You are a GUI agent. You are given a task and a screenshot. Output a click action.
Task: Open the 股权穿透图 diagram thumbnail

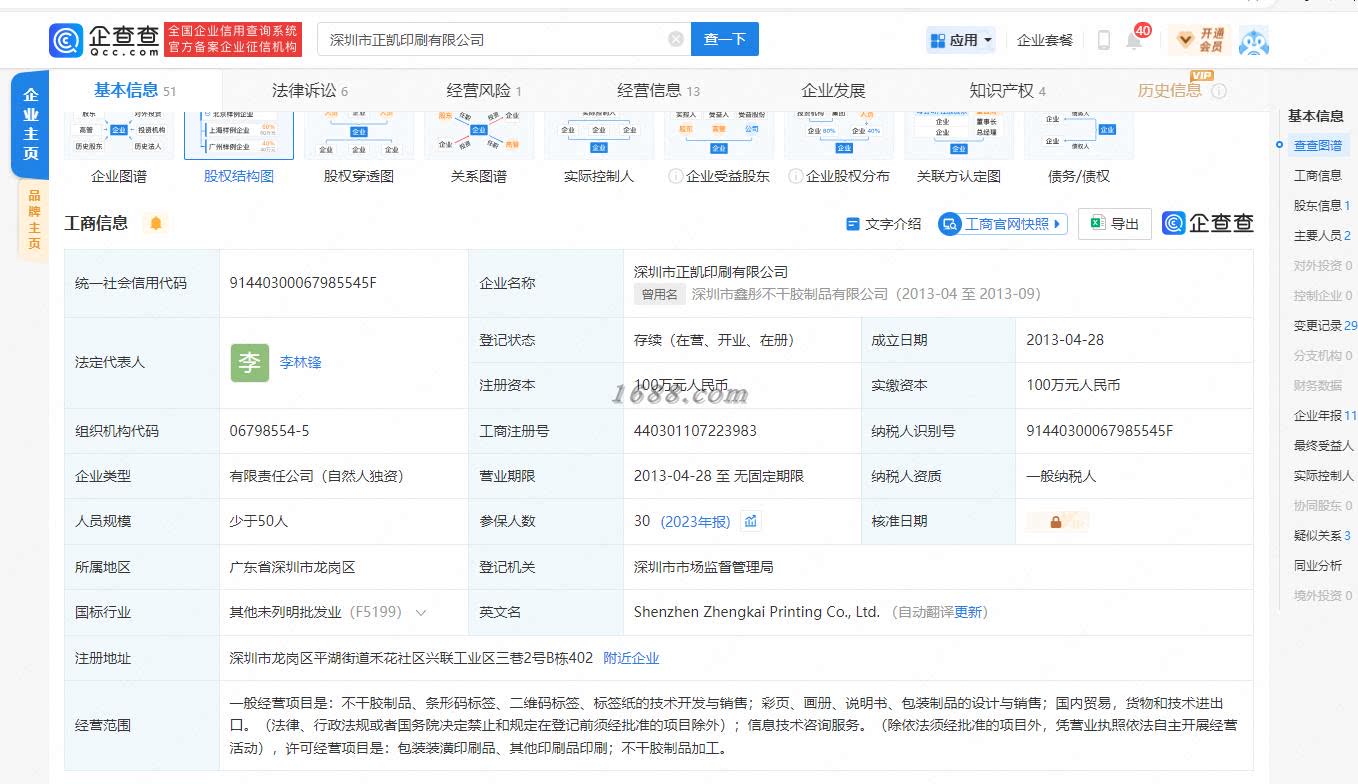(x=359, y=134)
